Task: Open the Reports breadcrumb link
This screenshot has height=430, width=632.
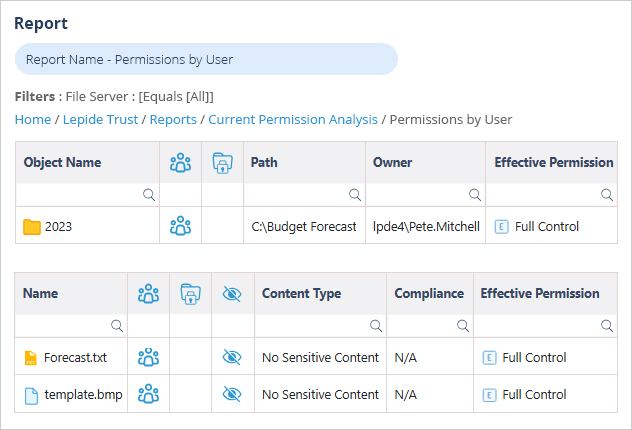Action: (173, 120)
